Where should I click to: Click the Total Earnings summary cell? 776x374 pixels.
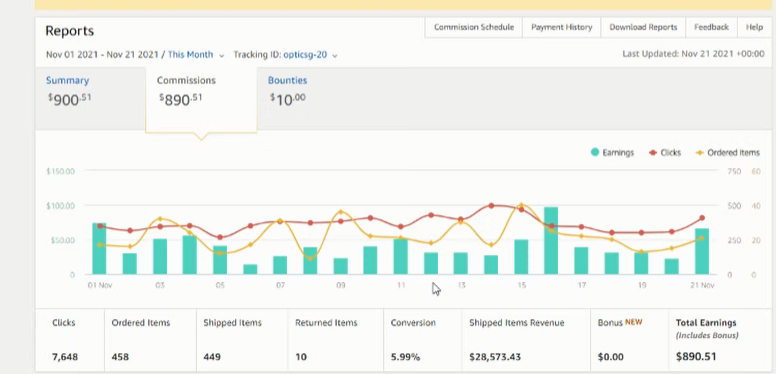click(720, 340)
